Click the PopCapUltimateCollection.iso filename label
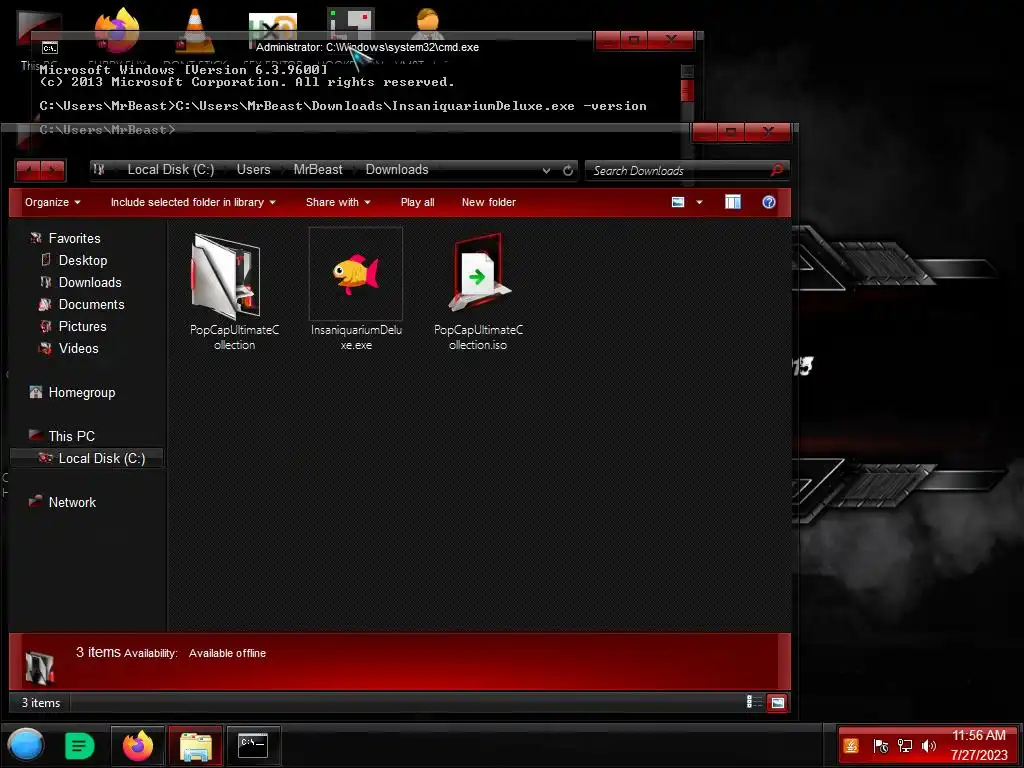 (x=478, y=337)
